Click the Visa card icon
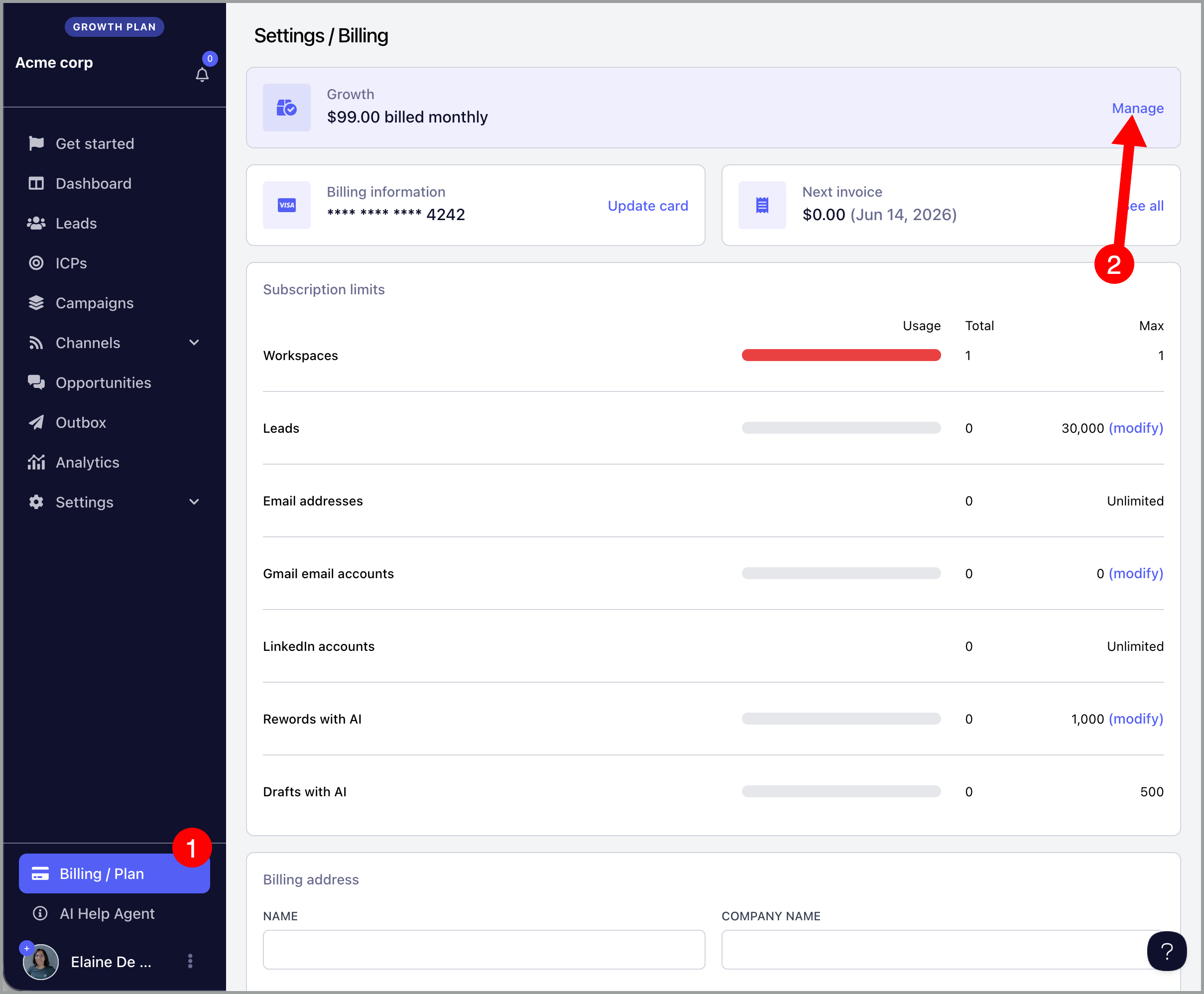Viewport: 1204px width, 994px height. coord(287,205)
